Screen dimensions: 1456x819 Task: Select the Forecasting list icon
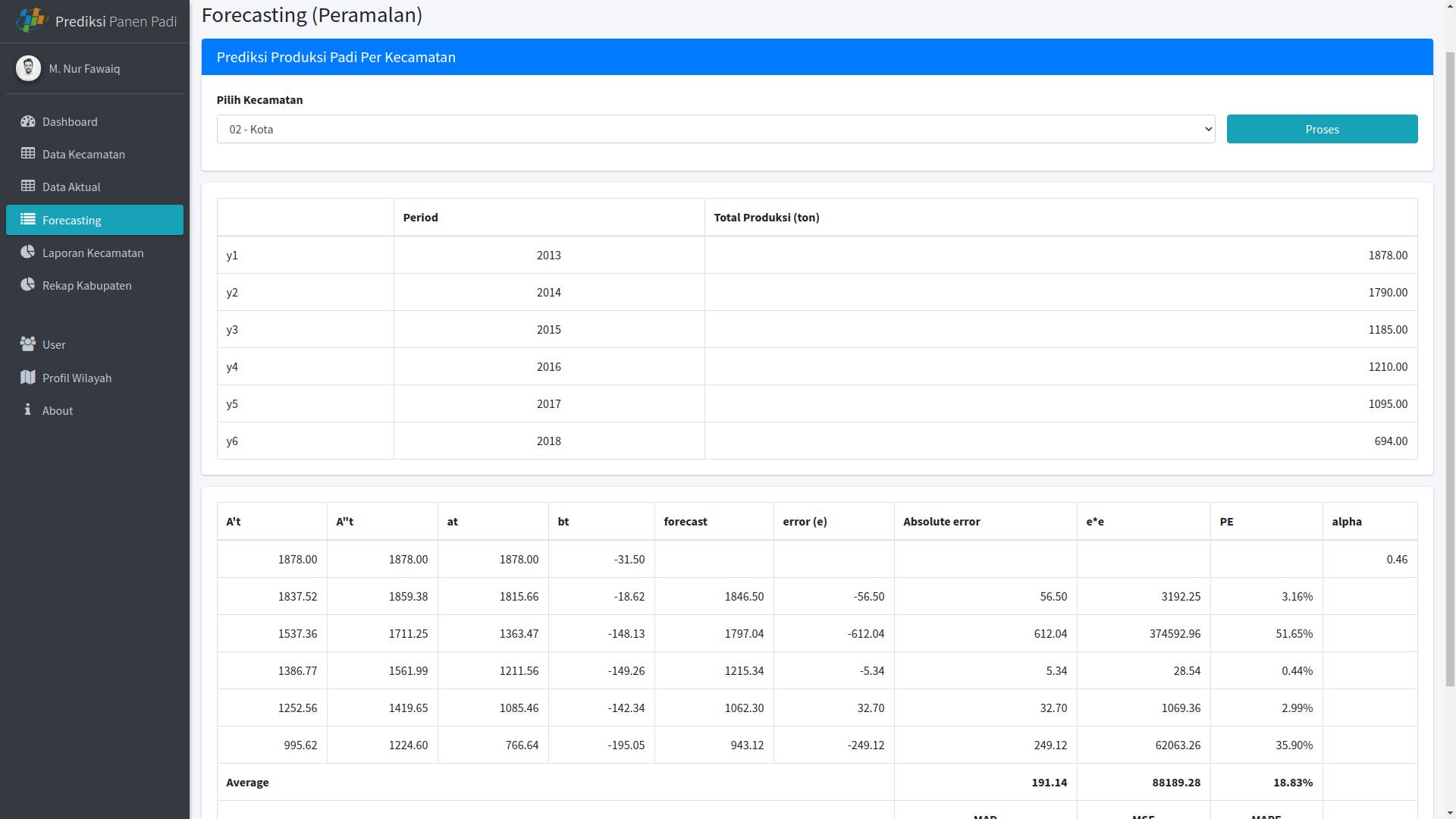(x=28, y=219)
